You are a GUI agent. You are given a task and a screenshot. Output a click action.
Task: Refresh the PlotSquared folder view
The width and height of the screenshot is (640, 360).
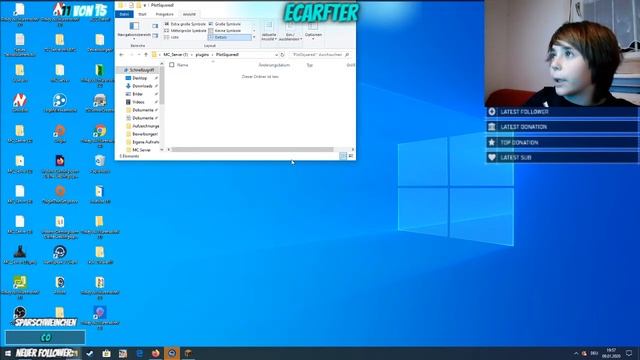(x=282, y=55)
